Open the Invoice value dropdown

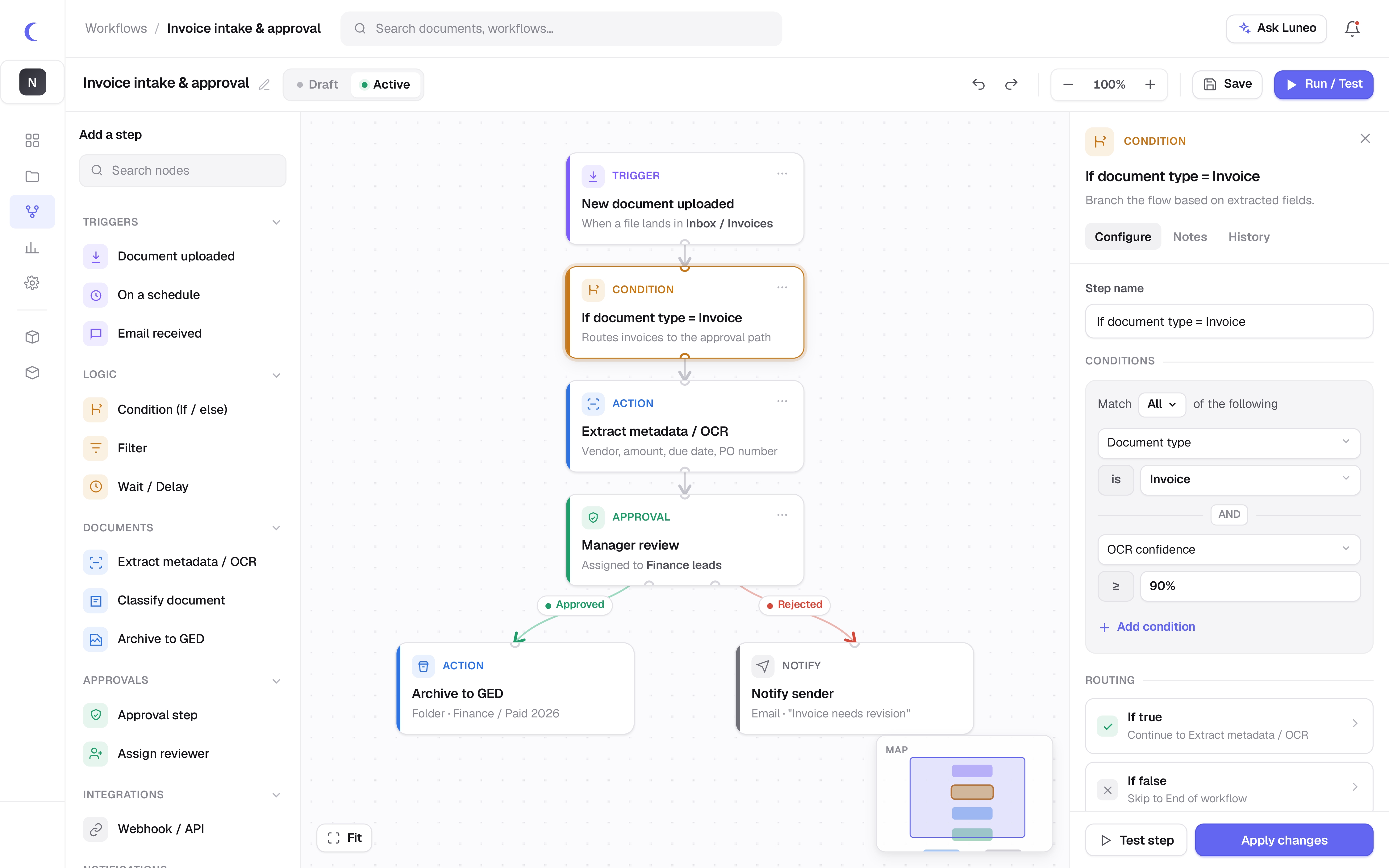[x=1250, y=479]
